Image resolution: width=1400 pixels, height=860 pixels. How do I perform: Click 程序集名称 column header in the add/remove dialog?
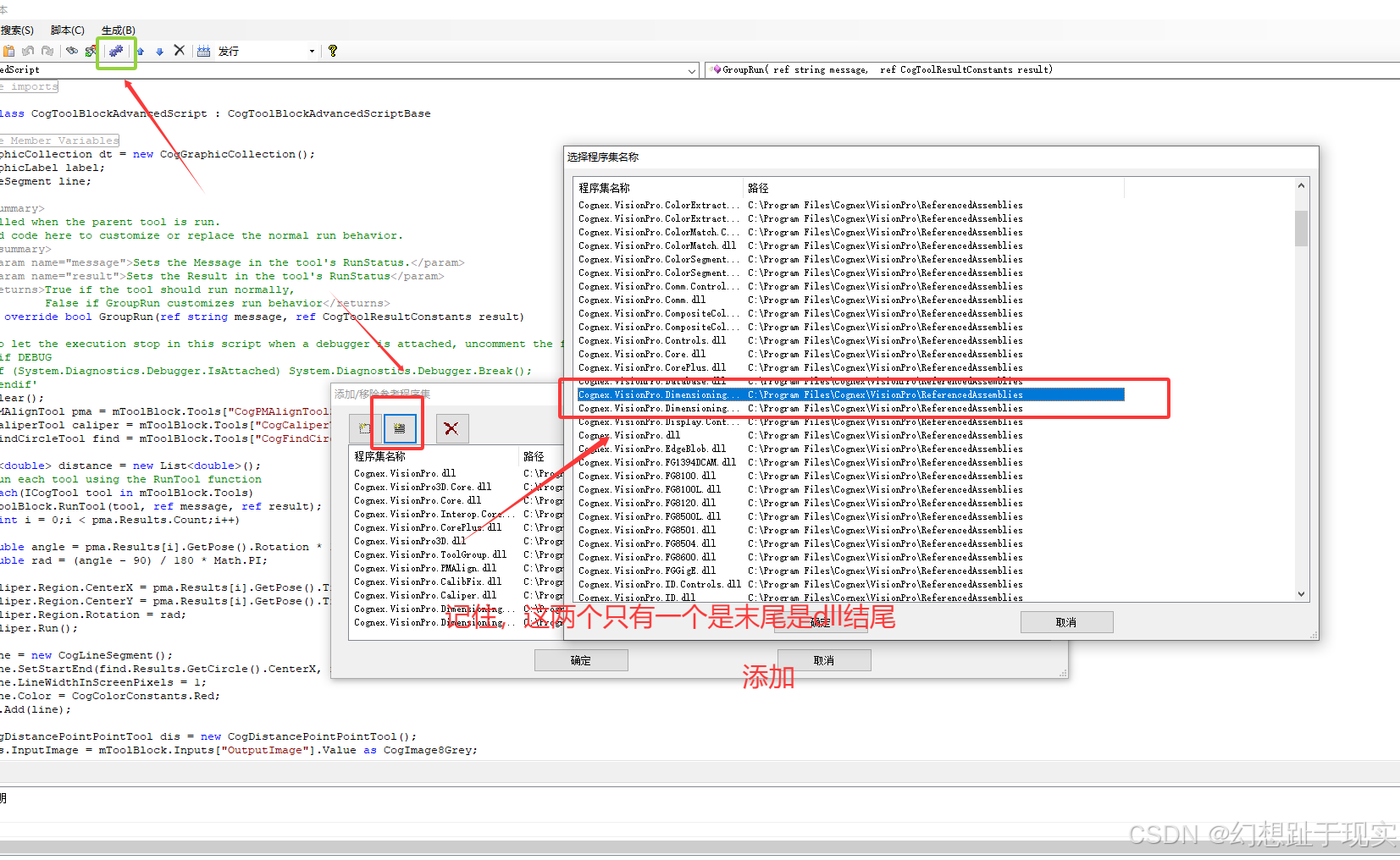(434, 456)
